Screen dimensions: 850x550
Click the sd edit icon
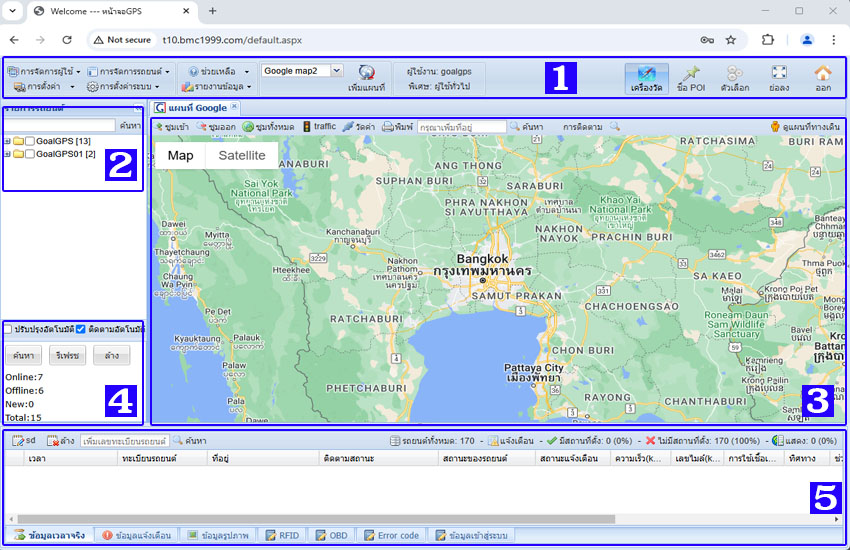(18, 441)
